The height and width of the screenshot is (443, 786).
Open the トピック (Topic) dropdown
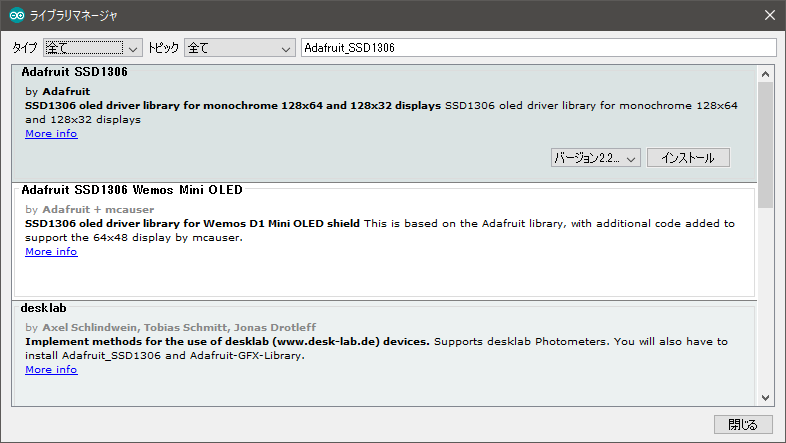click(240, 48)
